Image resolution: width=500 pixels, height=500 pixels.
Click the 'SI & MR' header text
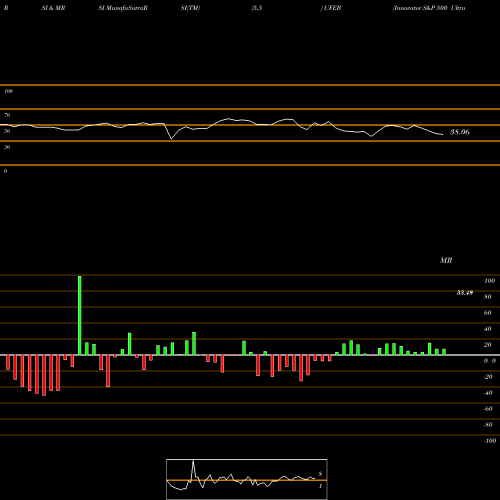click(53, 8)
